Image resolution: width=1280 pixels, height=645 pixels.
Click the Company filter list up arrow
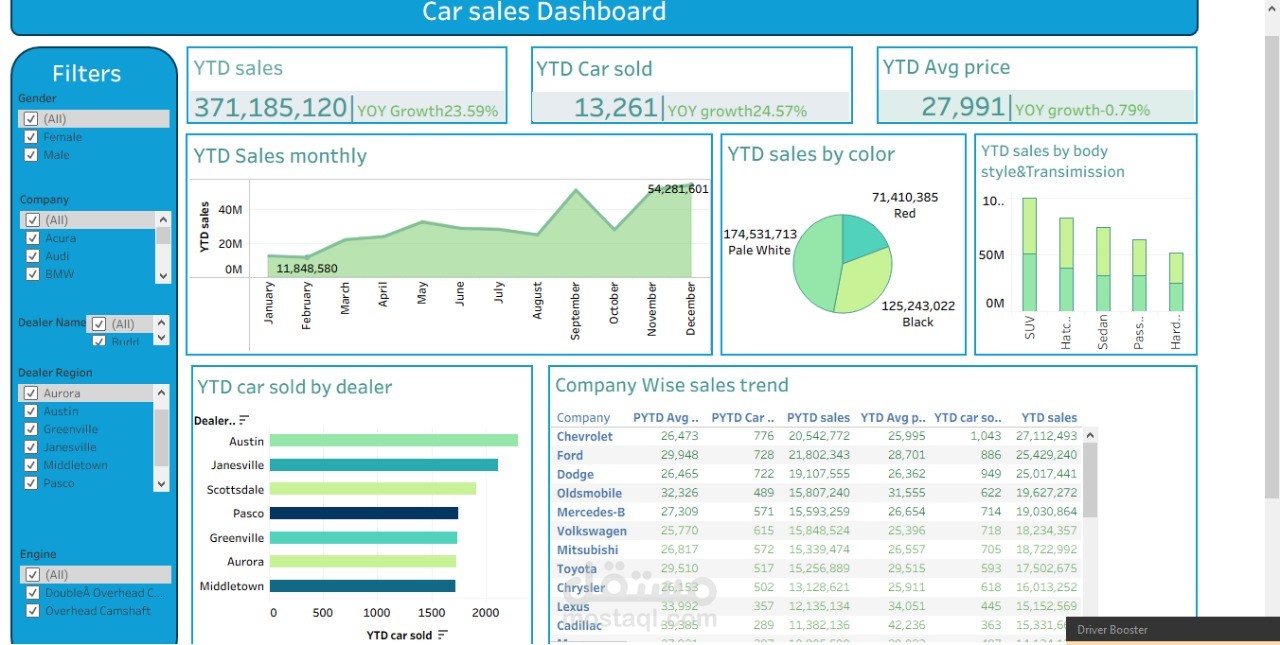coord(162,219)
